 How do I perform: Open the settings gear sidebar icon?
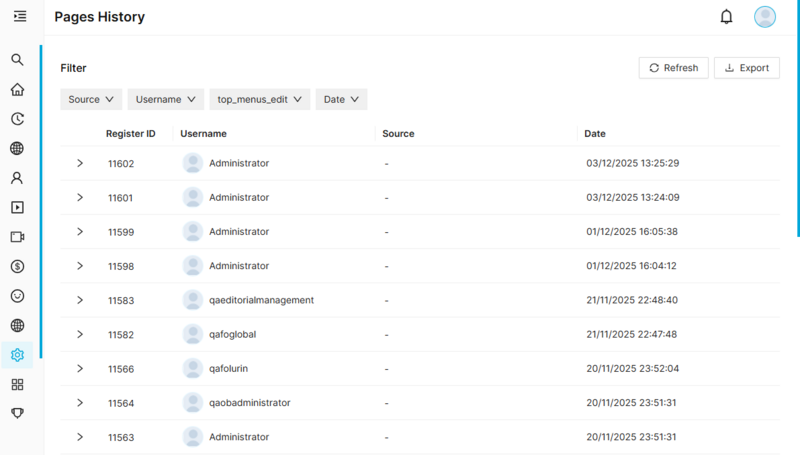17,355
